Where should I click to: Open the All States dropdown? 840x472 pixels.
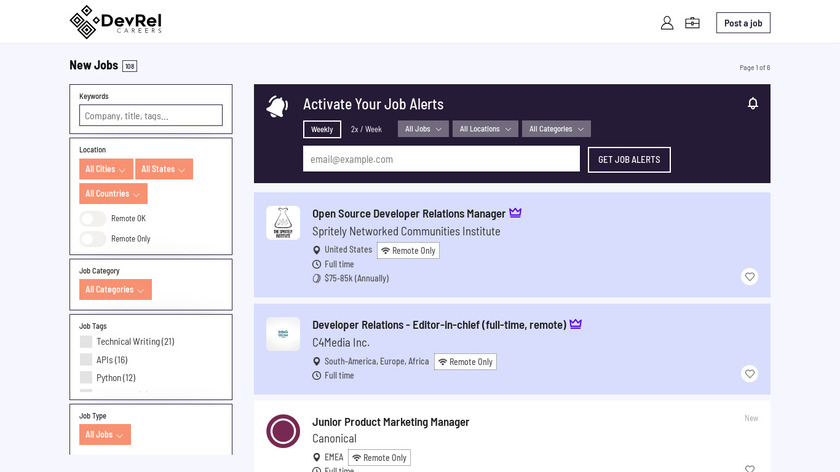[164, 169]
